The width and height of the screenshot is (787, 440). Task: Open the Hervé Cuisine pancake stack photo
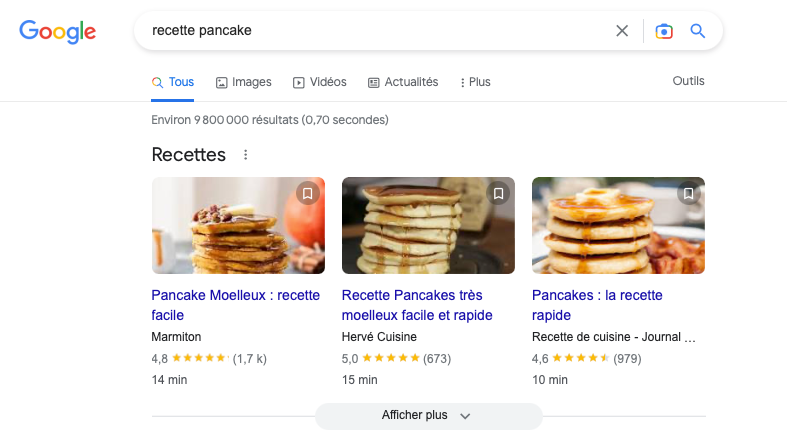(x=428, y=225)
